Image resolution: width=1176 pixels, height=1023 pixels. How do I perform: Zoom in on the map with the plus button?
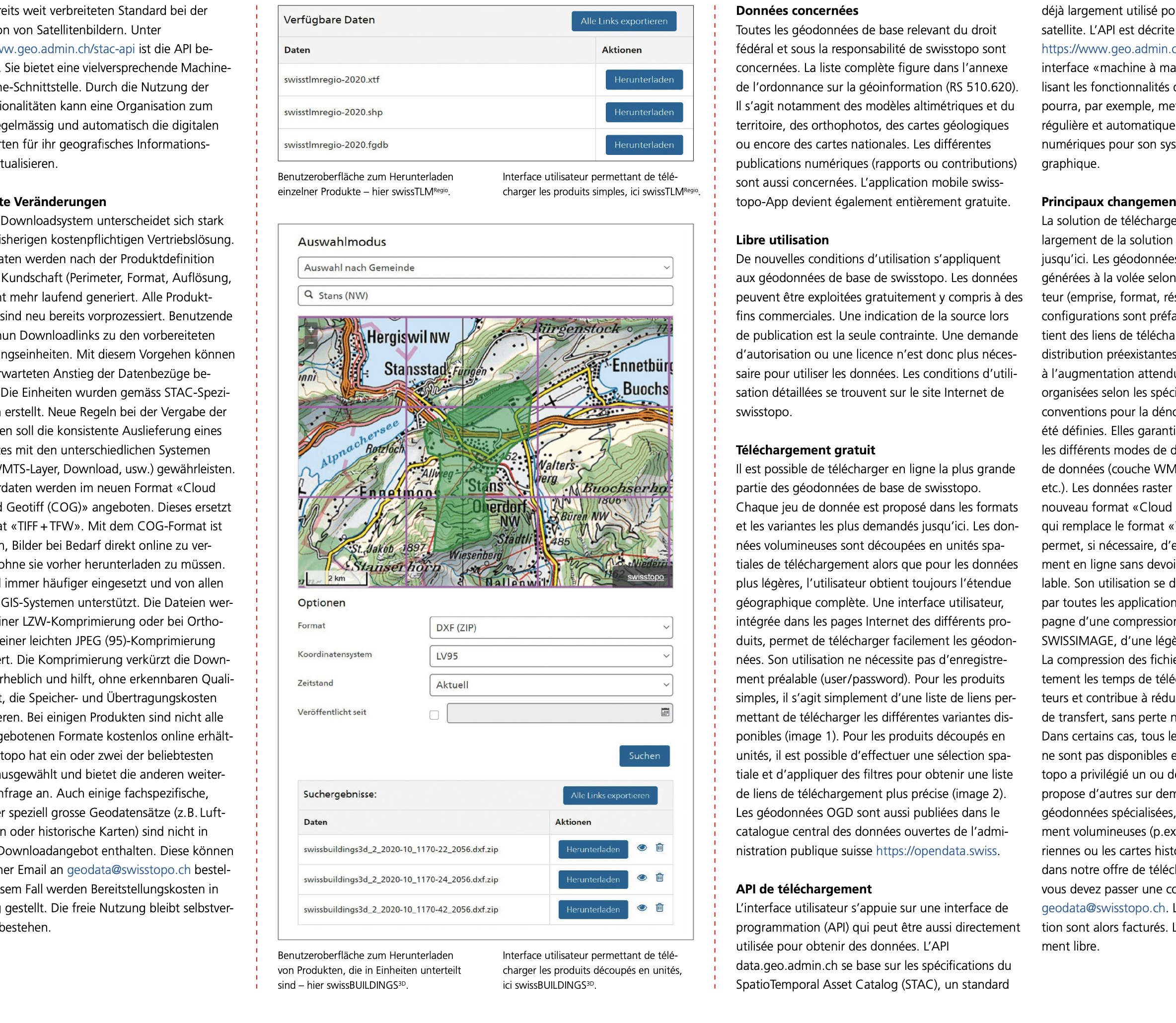point(310,329)
